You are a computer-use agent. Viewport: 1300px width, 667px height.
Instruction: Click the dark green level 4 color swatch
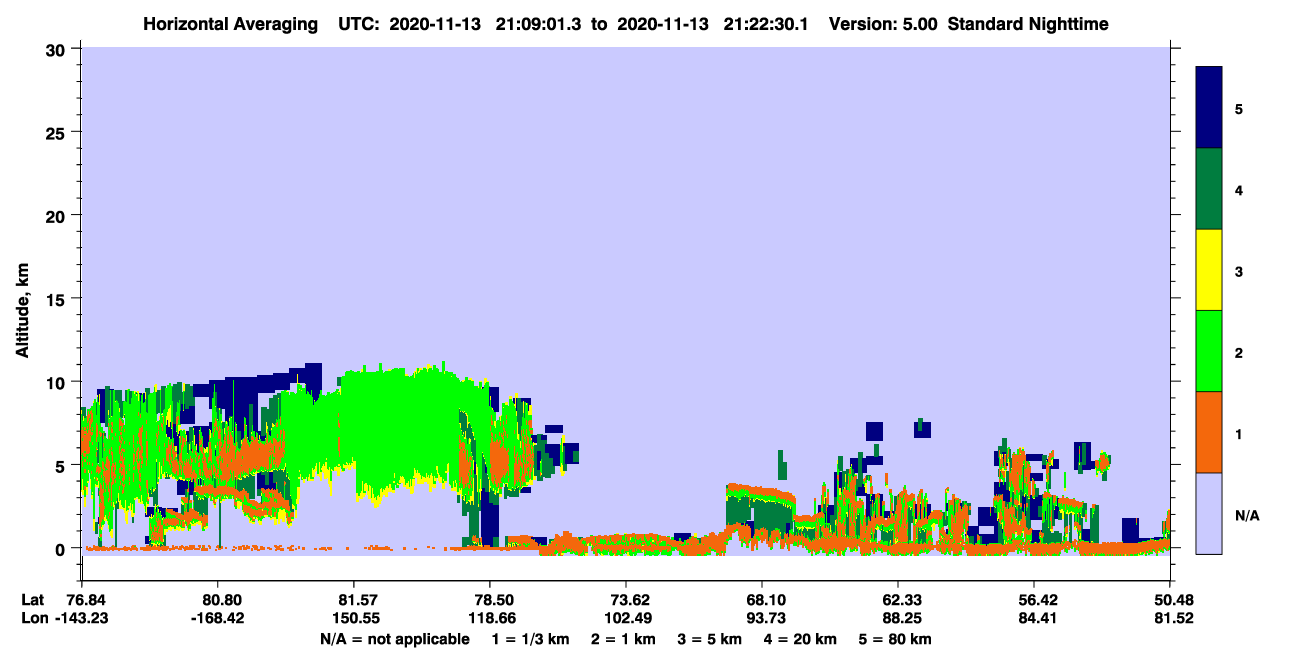[1209, 189]
